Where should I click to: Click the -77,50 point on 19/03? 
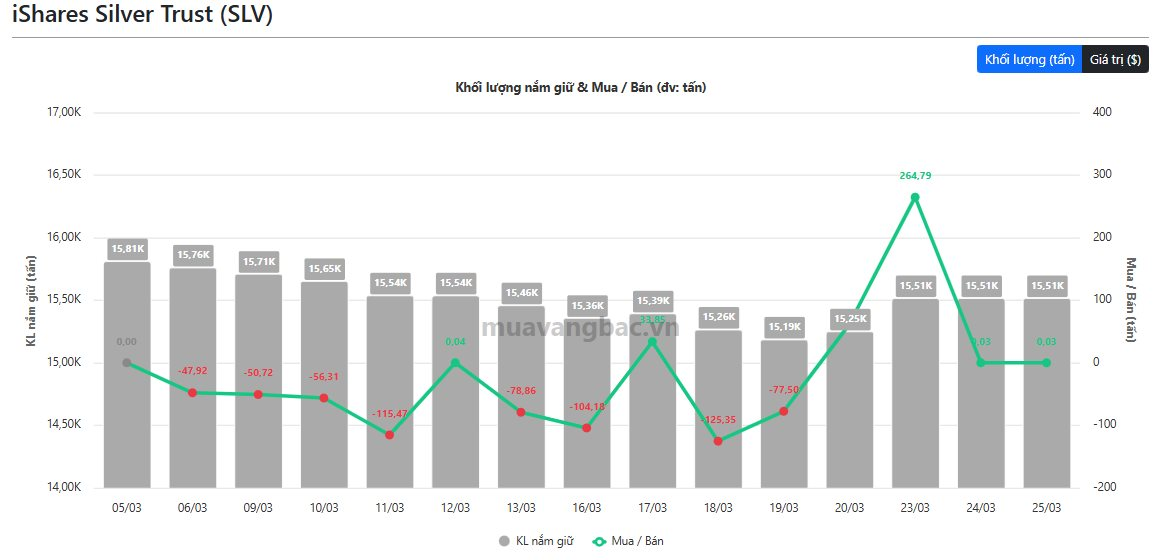(x=784, y=411)
